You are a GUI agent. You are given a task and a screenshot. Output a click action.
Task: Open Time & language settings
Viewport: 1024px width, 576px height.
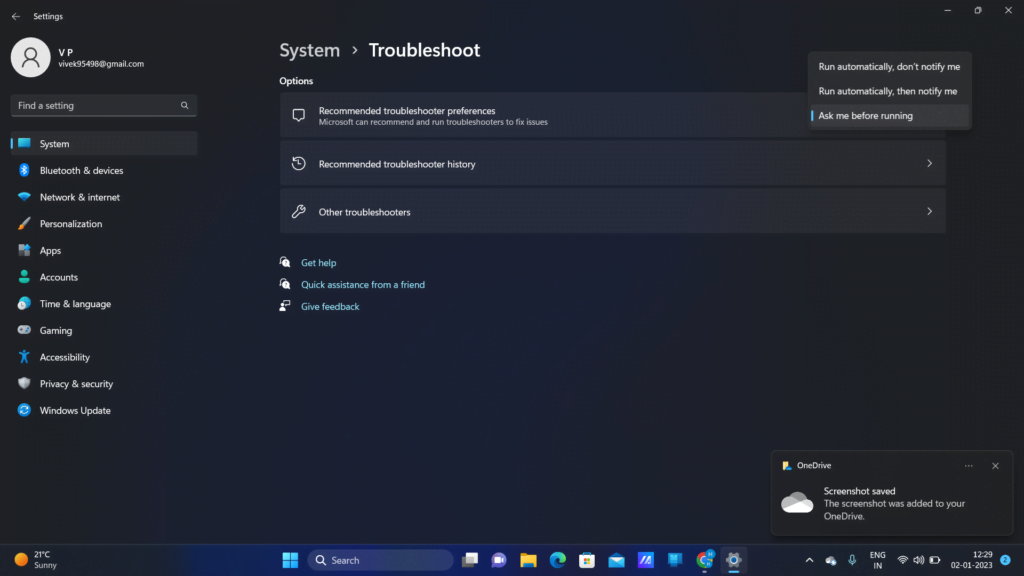(104, 304)
